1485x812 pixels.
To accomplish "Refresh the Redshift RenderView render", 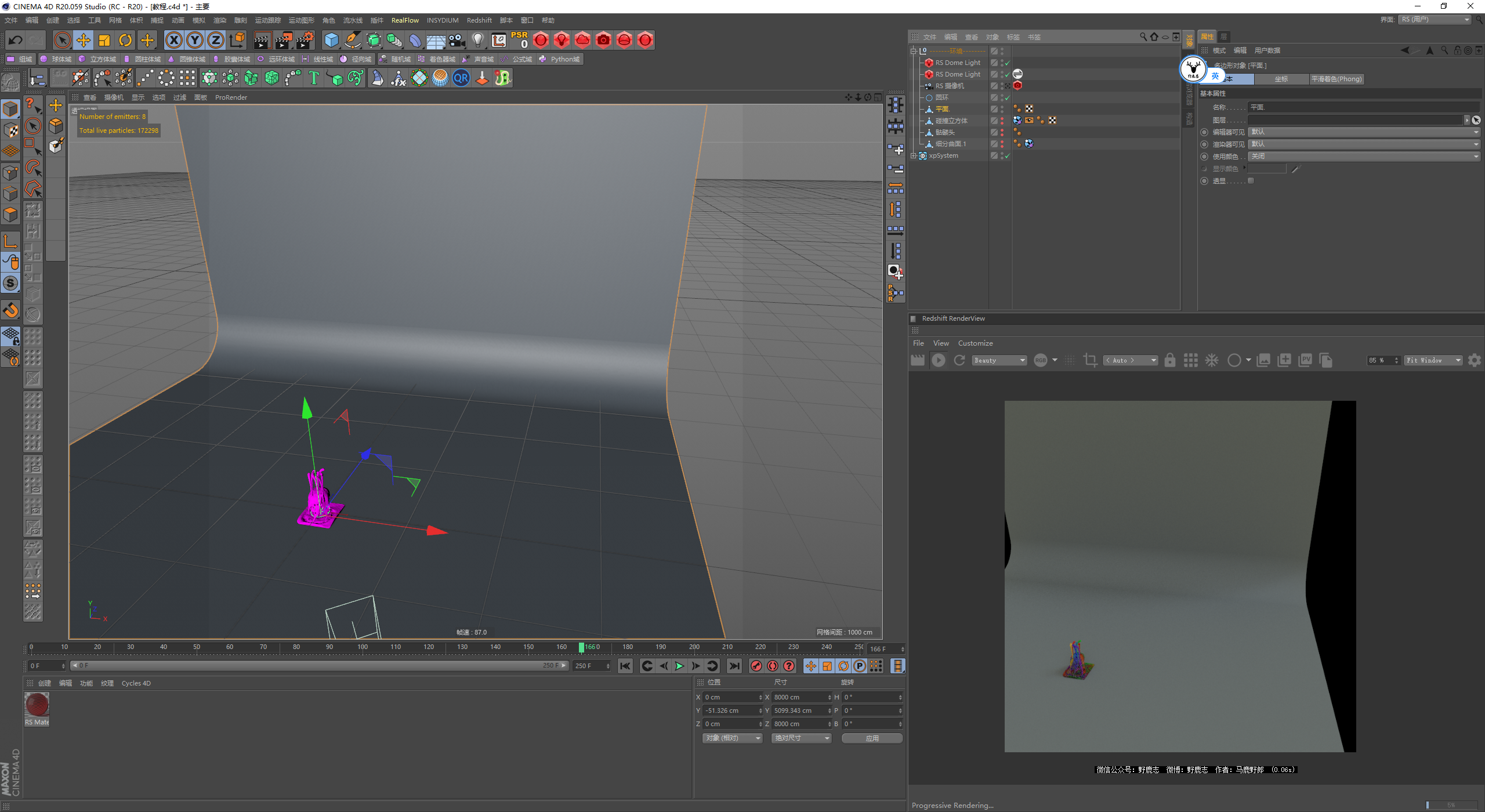I will pyautogui.click(x=959, y=360).
